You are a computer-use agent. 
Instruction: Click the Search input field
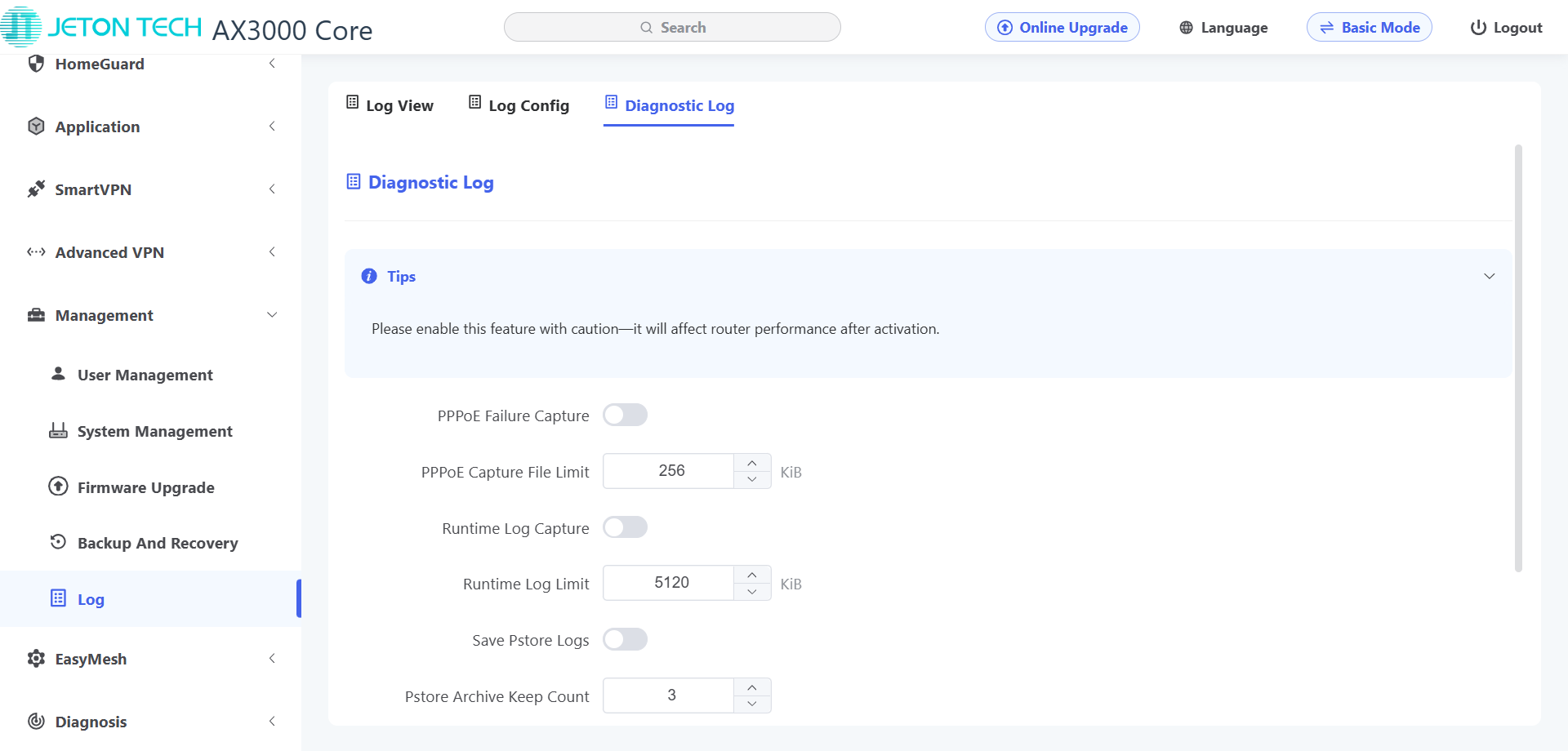(672, 27)
